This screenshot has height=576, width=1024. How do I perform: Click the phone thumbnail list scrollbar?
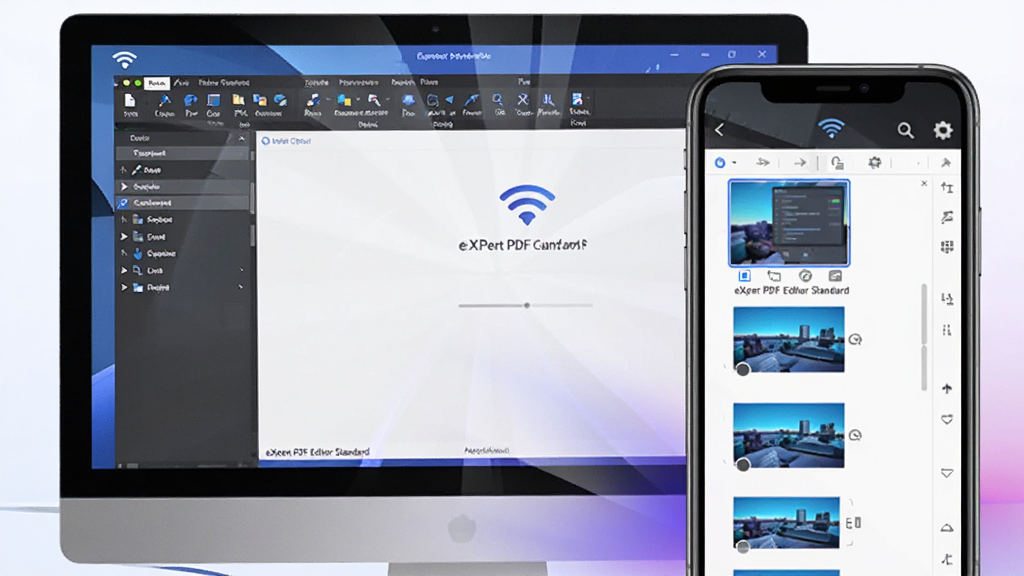[x=924, y=337]
